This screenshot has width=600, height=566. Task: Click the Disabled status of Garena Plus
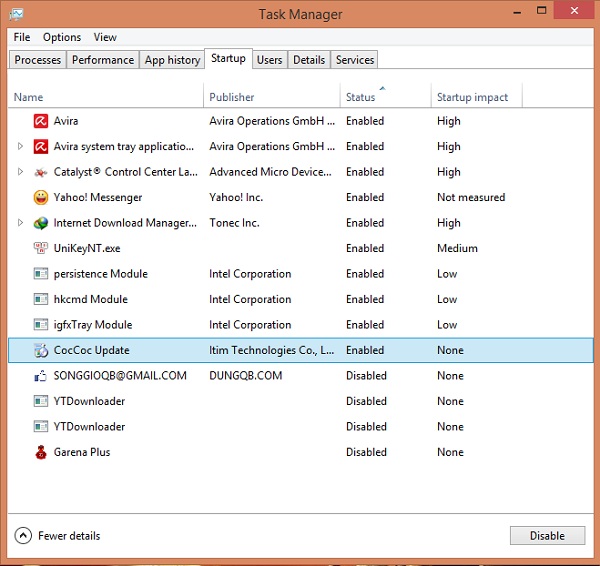(x=366, y=452)
